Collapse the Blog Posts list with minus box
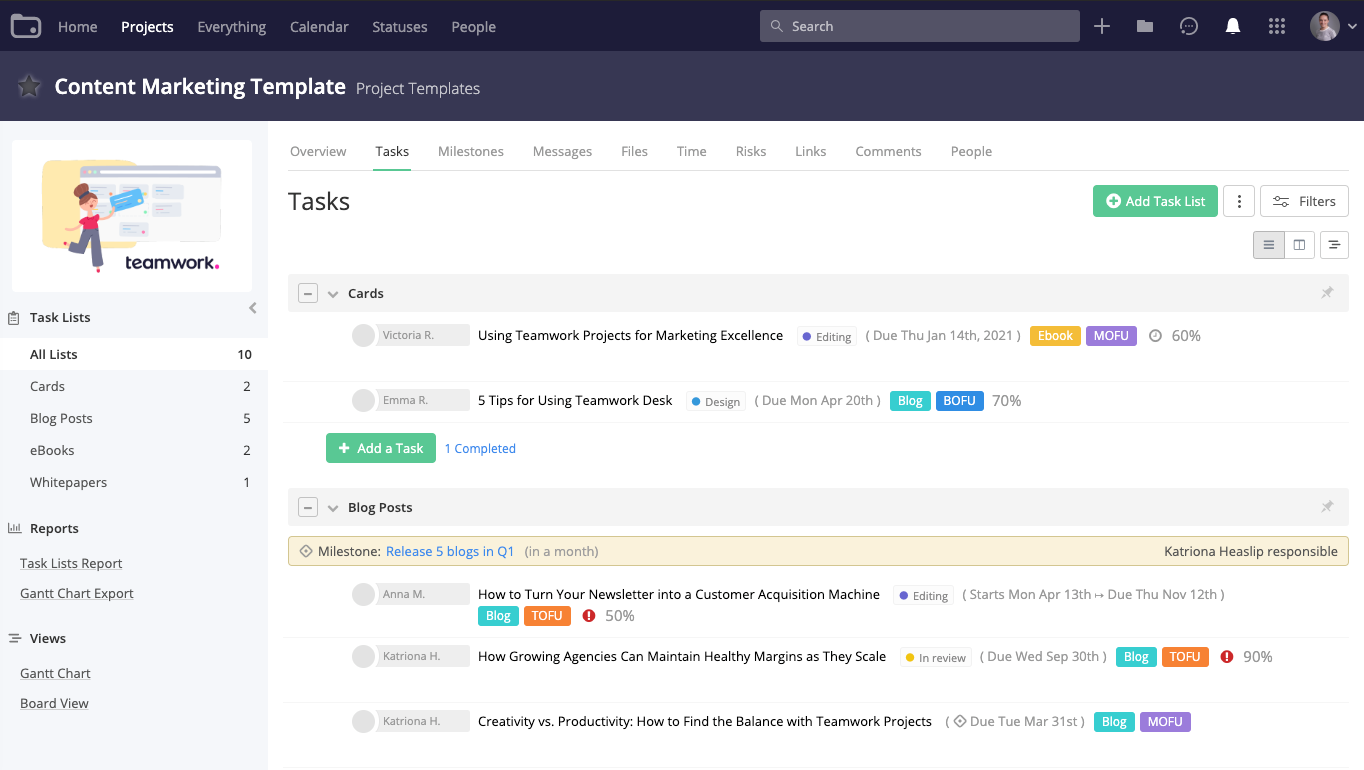Screen dimensions: 1364x770 click(x=308, y=508)
